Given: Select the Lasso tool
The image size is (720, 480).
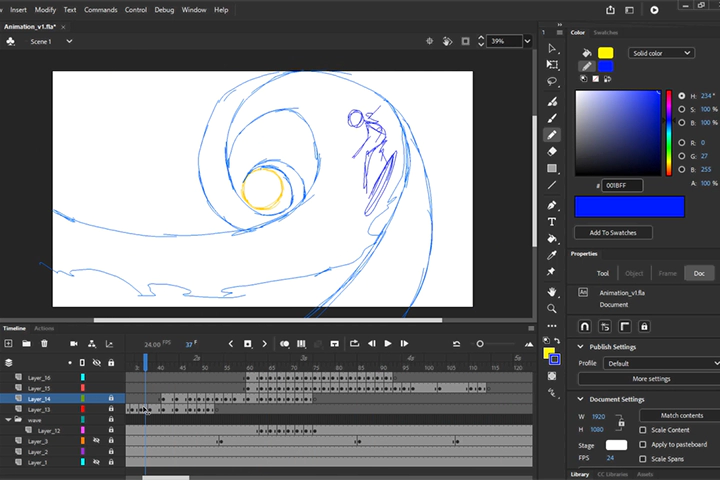Looking at the screenshot, I should pos(552,82).
